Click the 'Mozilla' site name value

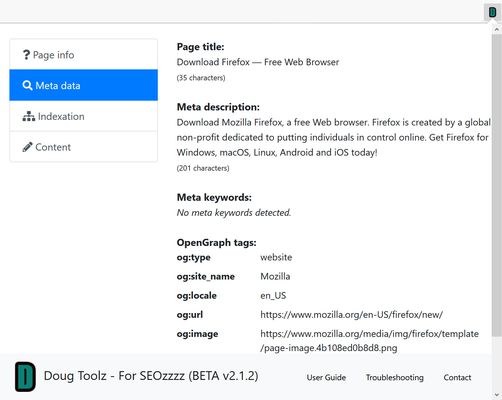(275, 276)
